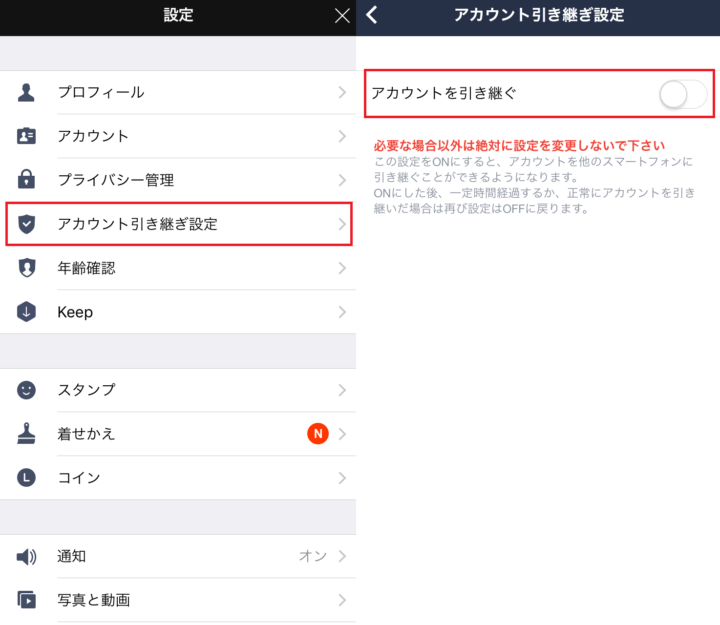
Task: Expand the アカウント row chevron
Action: pyautogui.click(x=342, y=136)
